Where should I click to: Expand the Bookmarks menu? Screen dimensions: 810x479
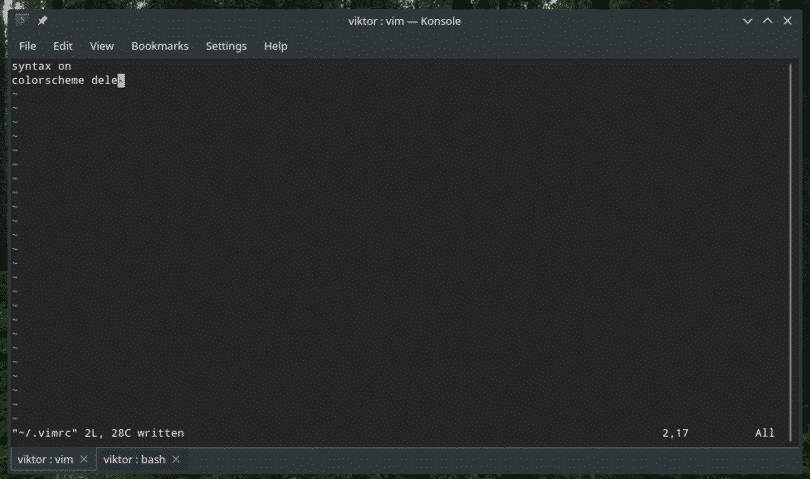pos(160,46)
